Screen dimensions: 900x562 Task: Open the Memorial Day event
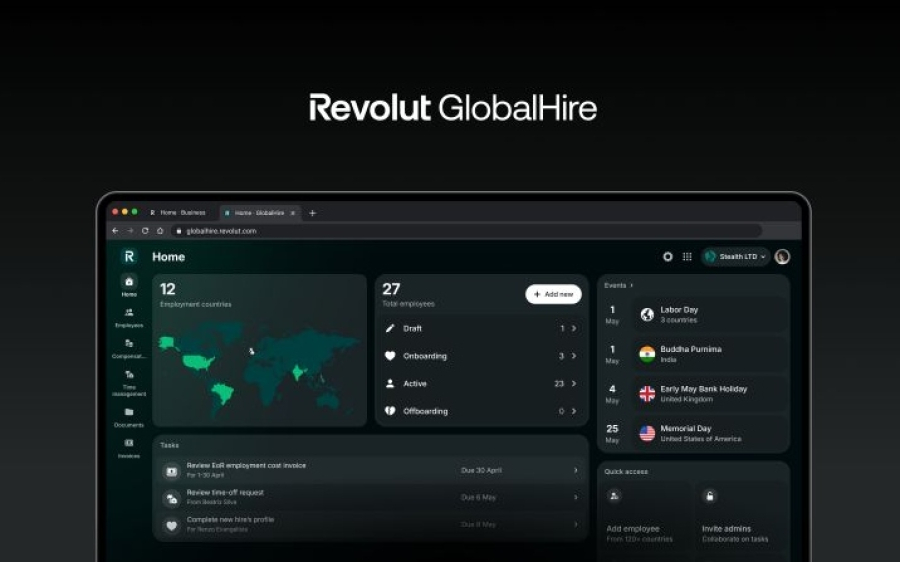coord(709,433)
